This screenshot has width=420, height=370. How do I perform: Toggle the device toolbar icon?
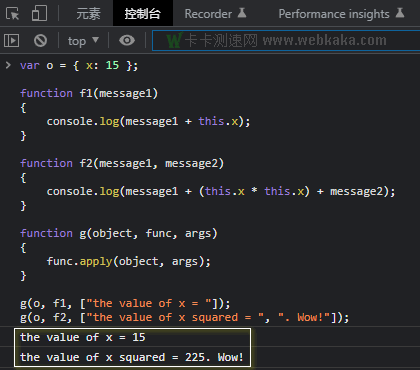coord(39,14)
